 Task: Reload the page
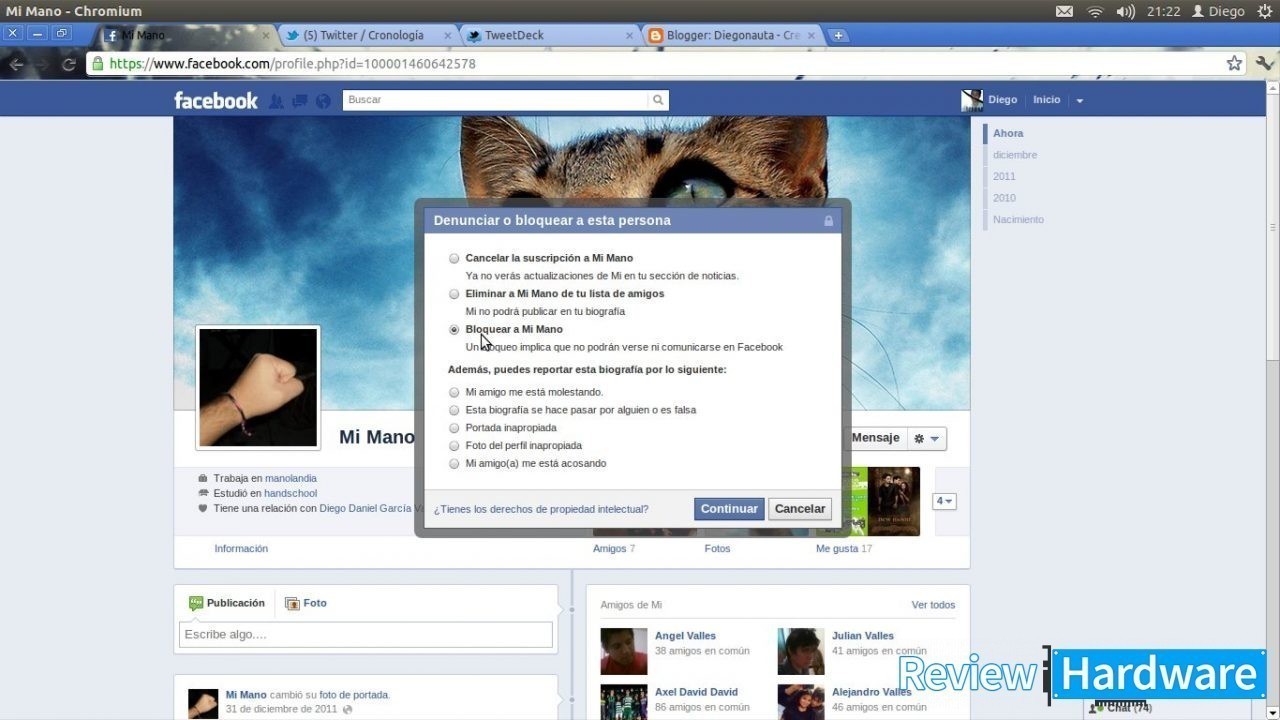(x=69, y=64)
